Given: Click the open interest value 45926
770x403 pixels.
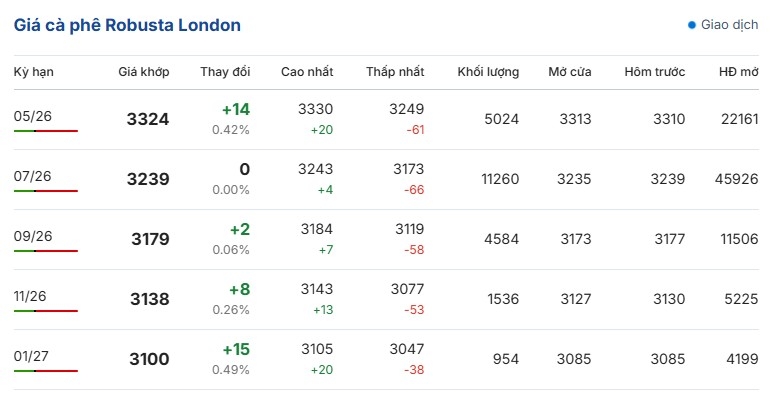Looking at the screenshot, I should click(737, 179).
